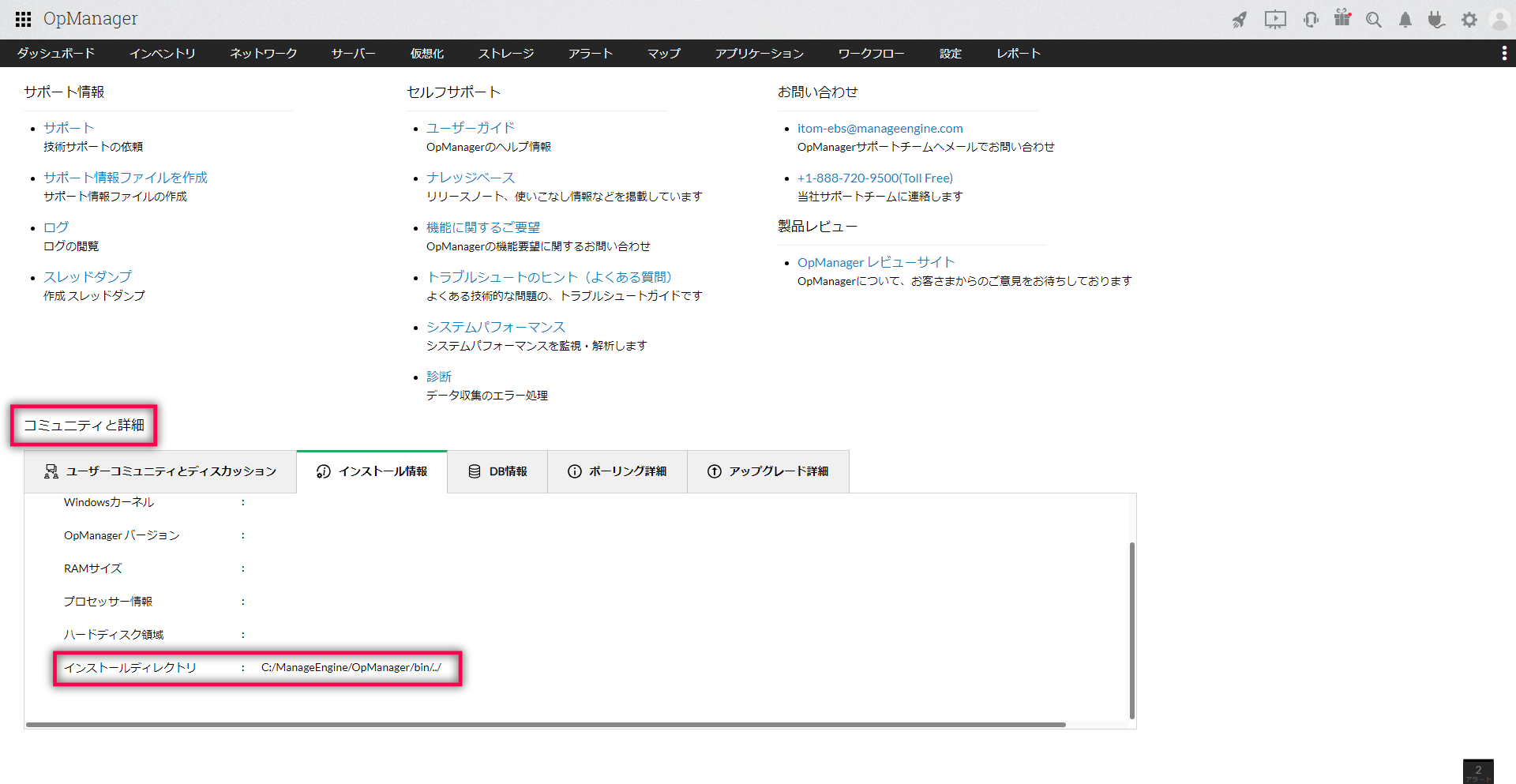Image resolution: width=1516 pixels, height=784 pixels.
Task: Click the itom-ebs@manageengine.com email link
Action: coord(880,128)
